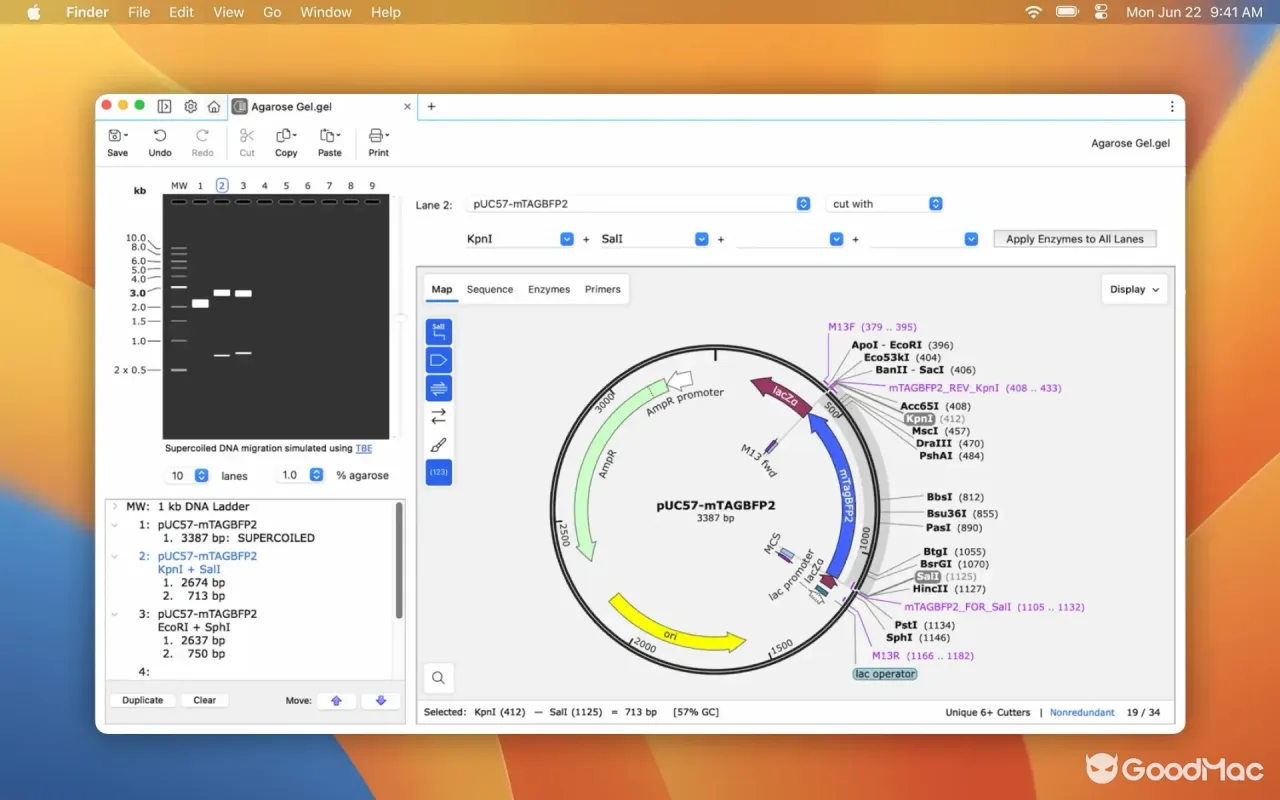Move the selected lane down
The image size is (1280, 800).
point(380,701)
